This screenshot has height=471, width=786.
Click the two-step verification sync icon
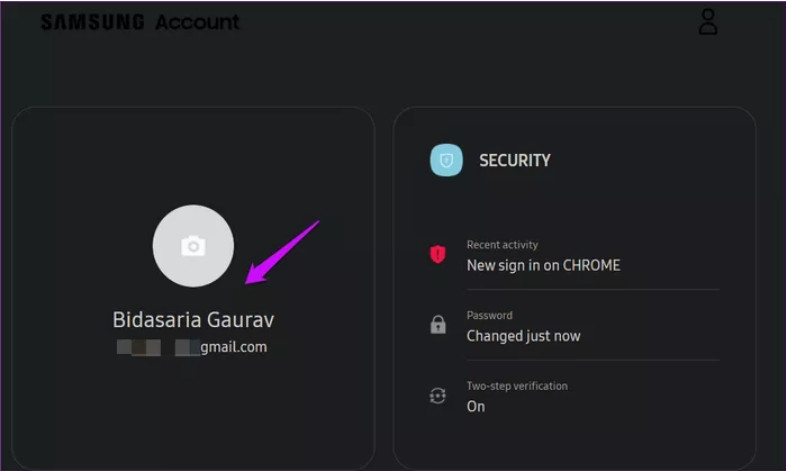[x=437, y=396]
